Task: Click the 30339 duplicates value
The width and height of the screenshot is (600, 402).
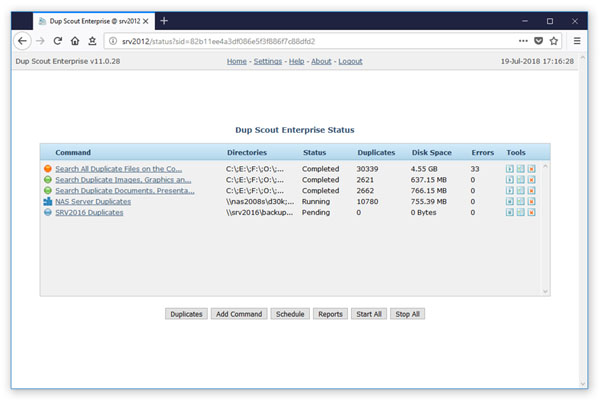Action: [367, 169]
